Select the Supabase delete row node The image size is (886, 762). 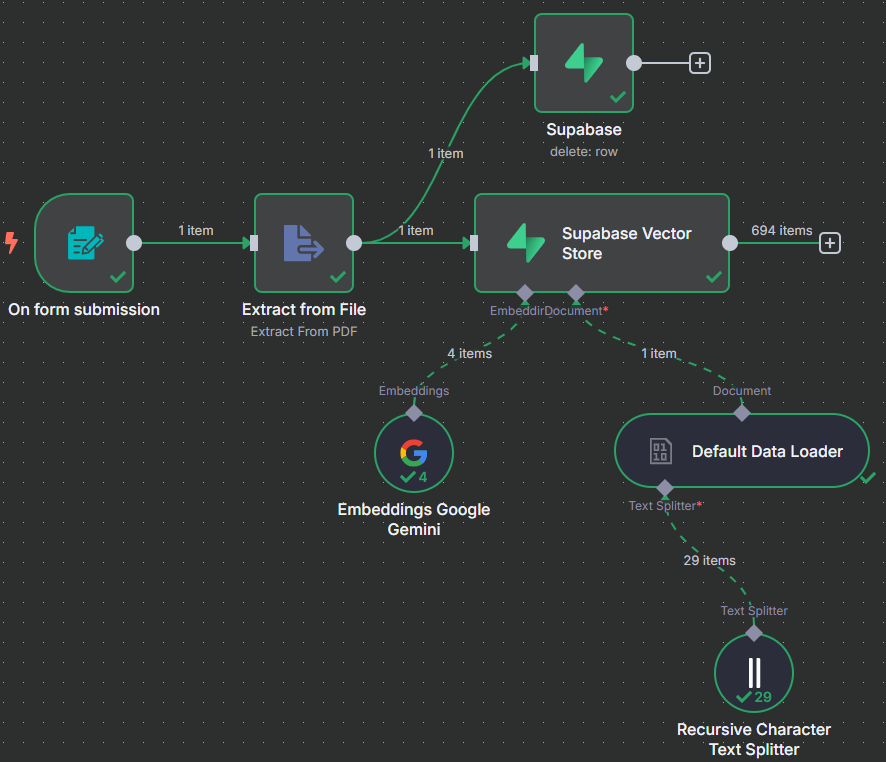pos(584,63)
